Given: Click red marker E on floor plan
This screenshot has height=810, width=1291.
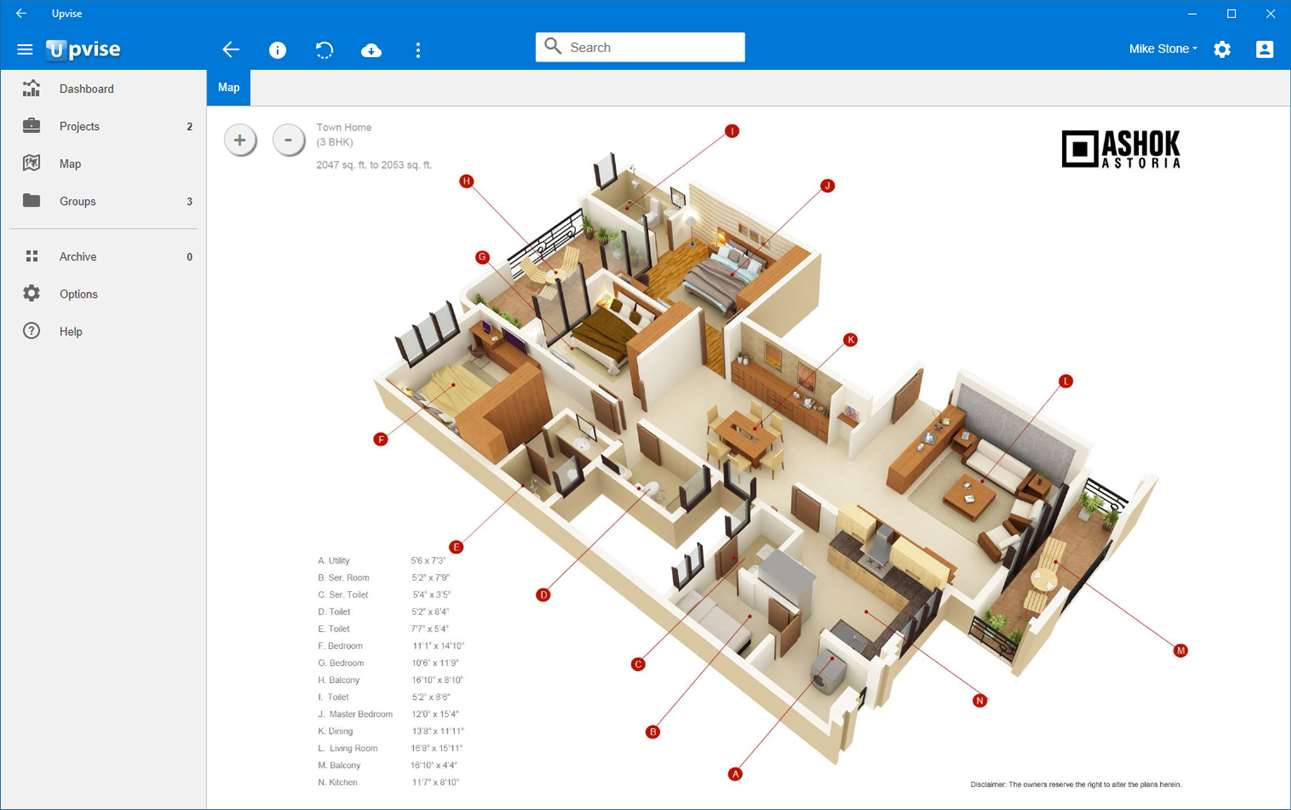Looking at the screenshot, I should point(456,547).
